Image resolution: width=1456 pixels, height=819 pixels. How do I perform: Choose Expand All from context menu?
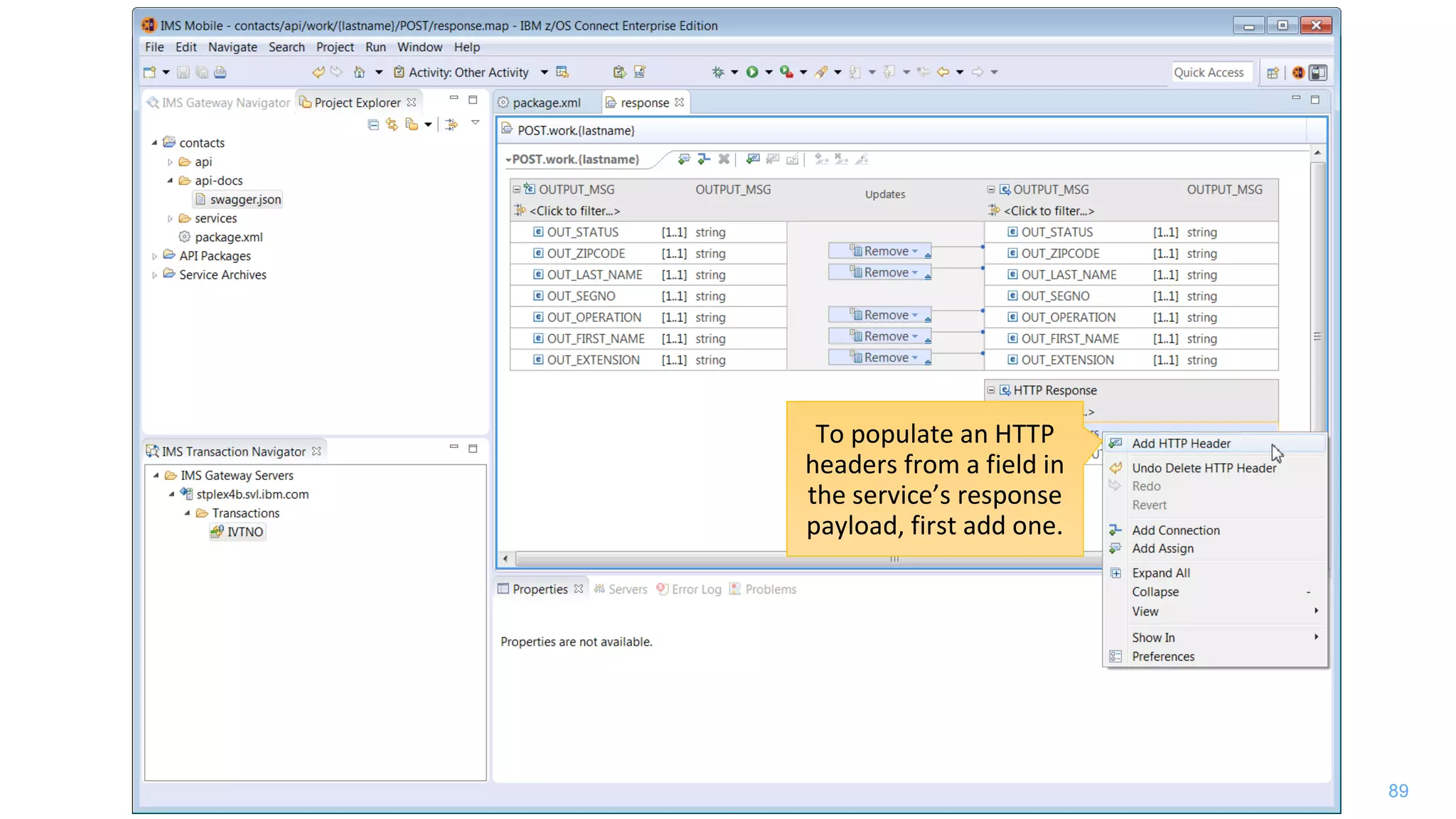[x=1214, y=573]
